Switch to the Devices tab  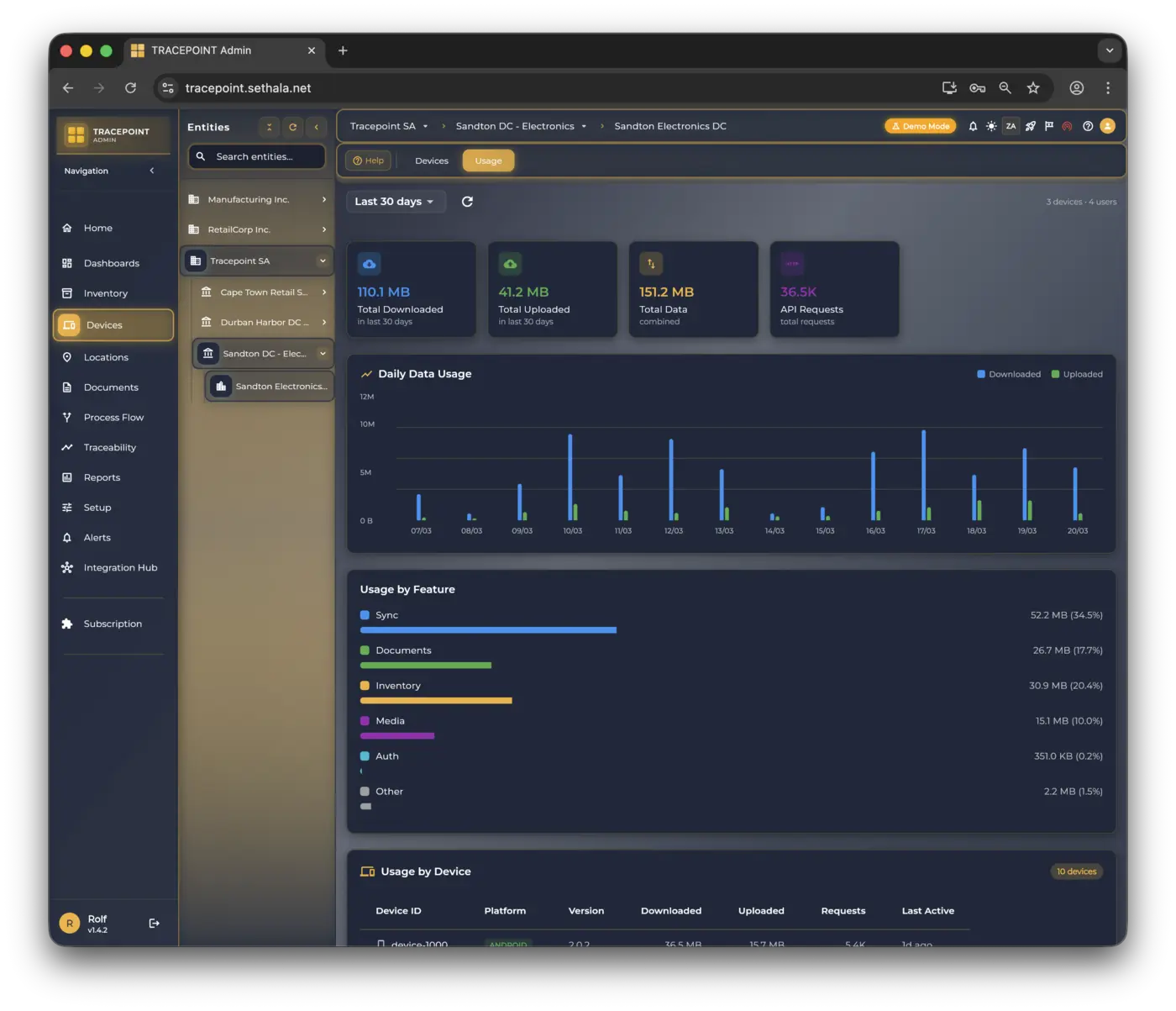pos(431,161)
